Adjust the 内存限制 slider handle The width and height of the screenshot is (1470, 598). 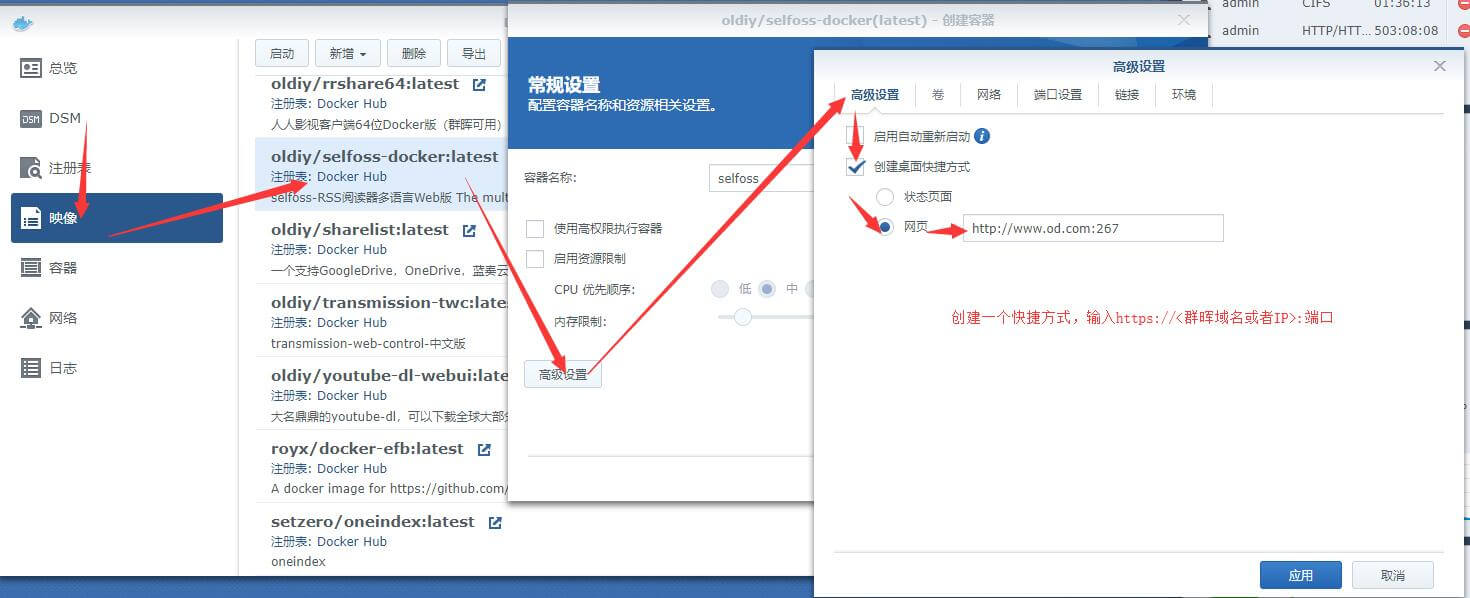742,317
